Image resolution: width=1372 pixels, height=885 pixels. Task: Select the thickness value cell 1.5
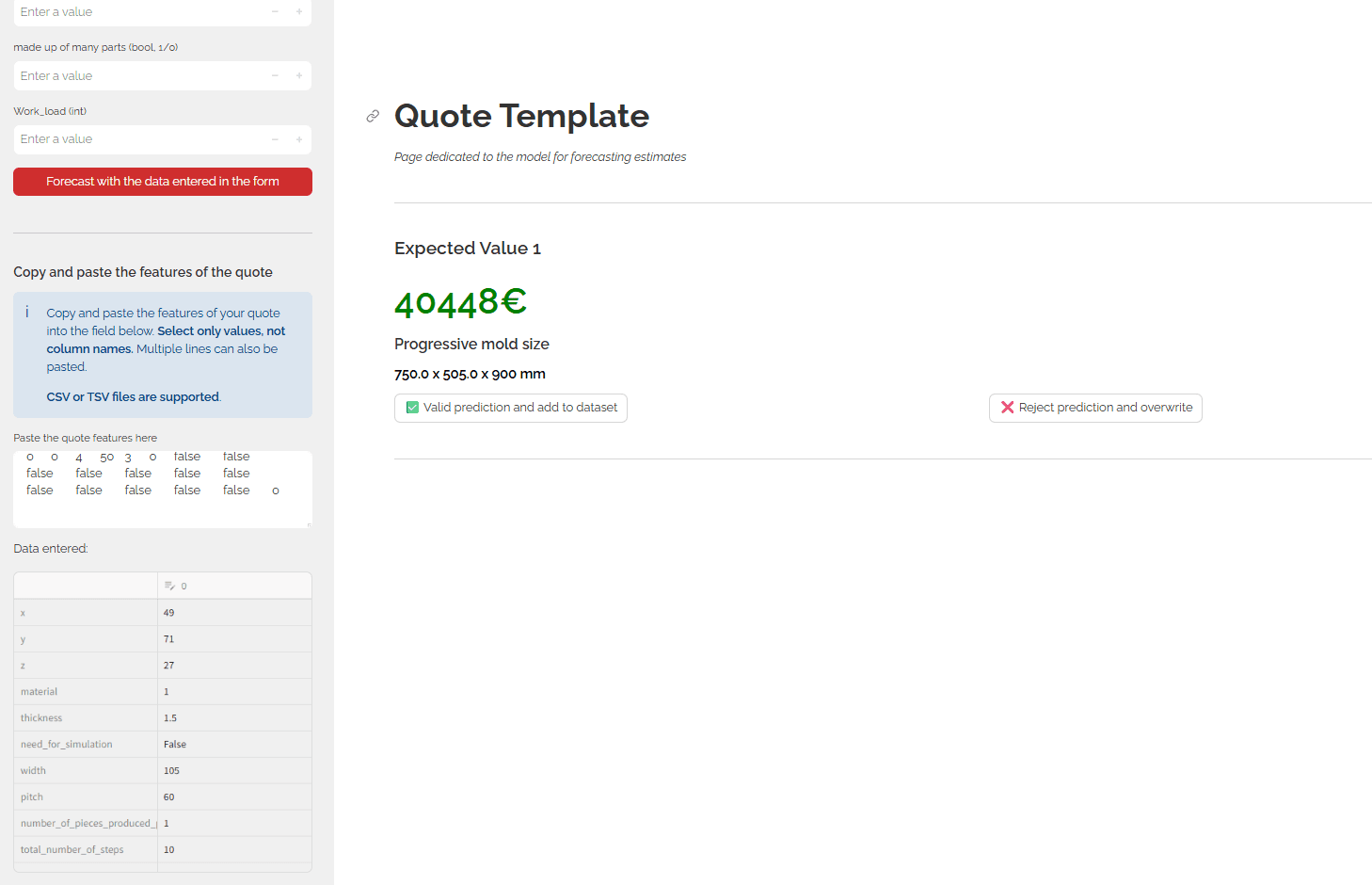click(x=234, y=718)
